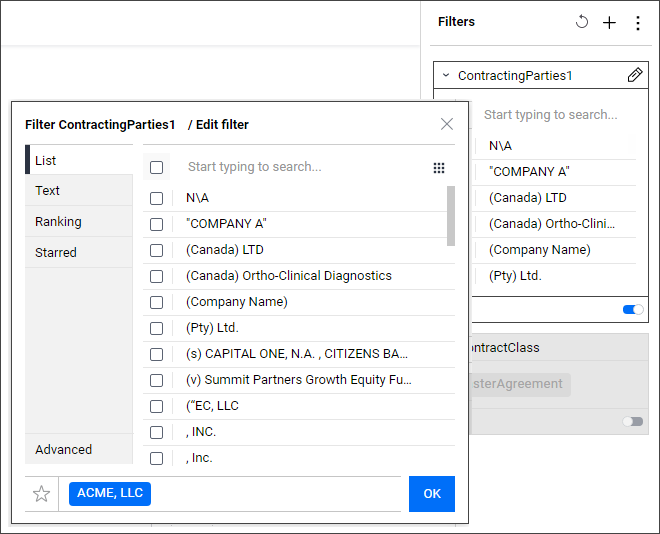Disable the ContractingParties1 filter toggle
The image size is (660, 534).
633,310
